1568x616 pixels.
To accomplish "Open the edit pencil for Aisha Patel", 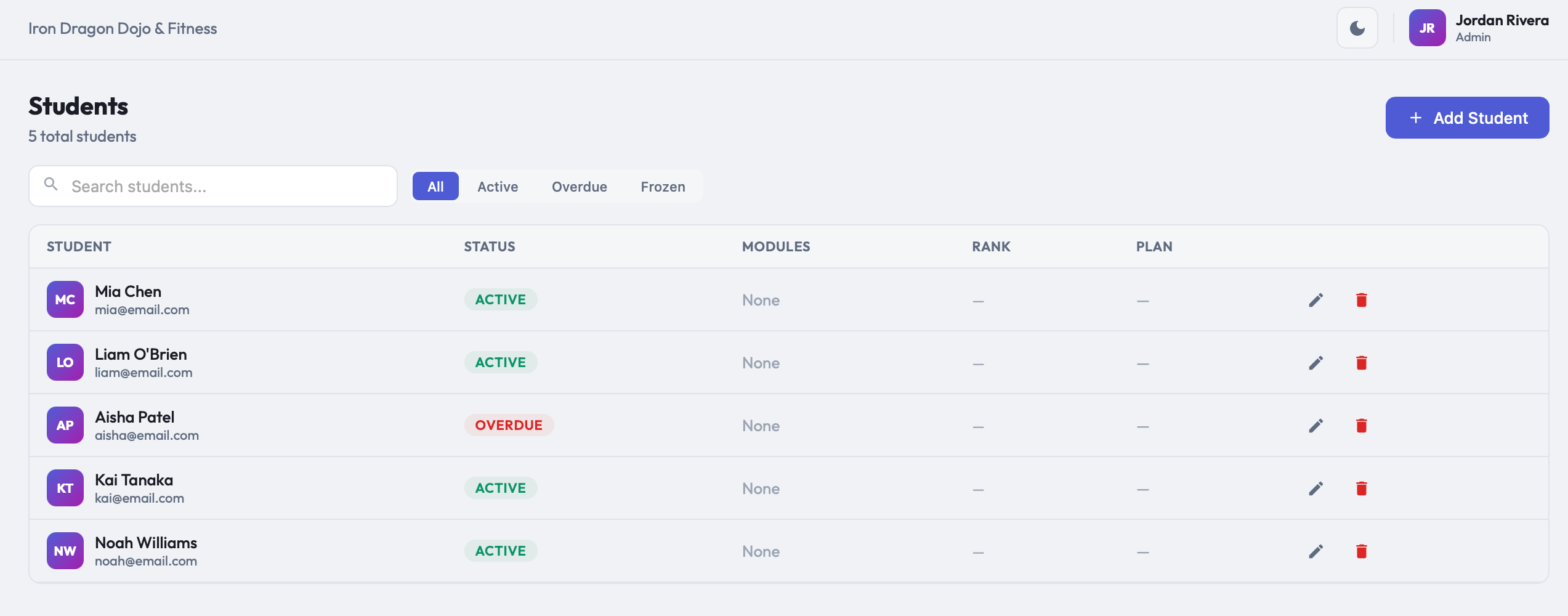I will click(x=1315, y=426).
